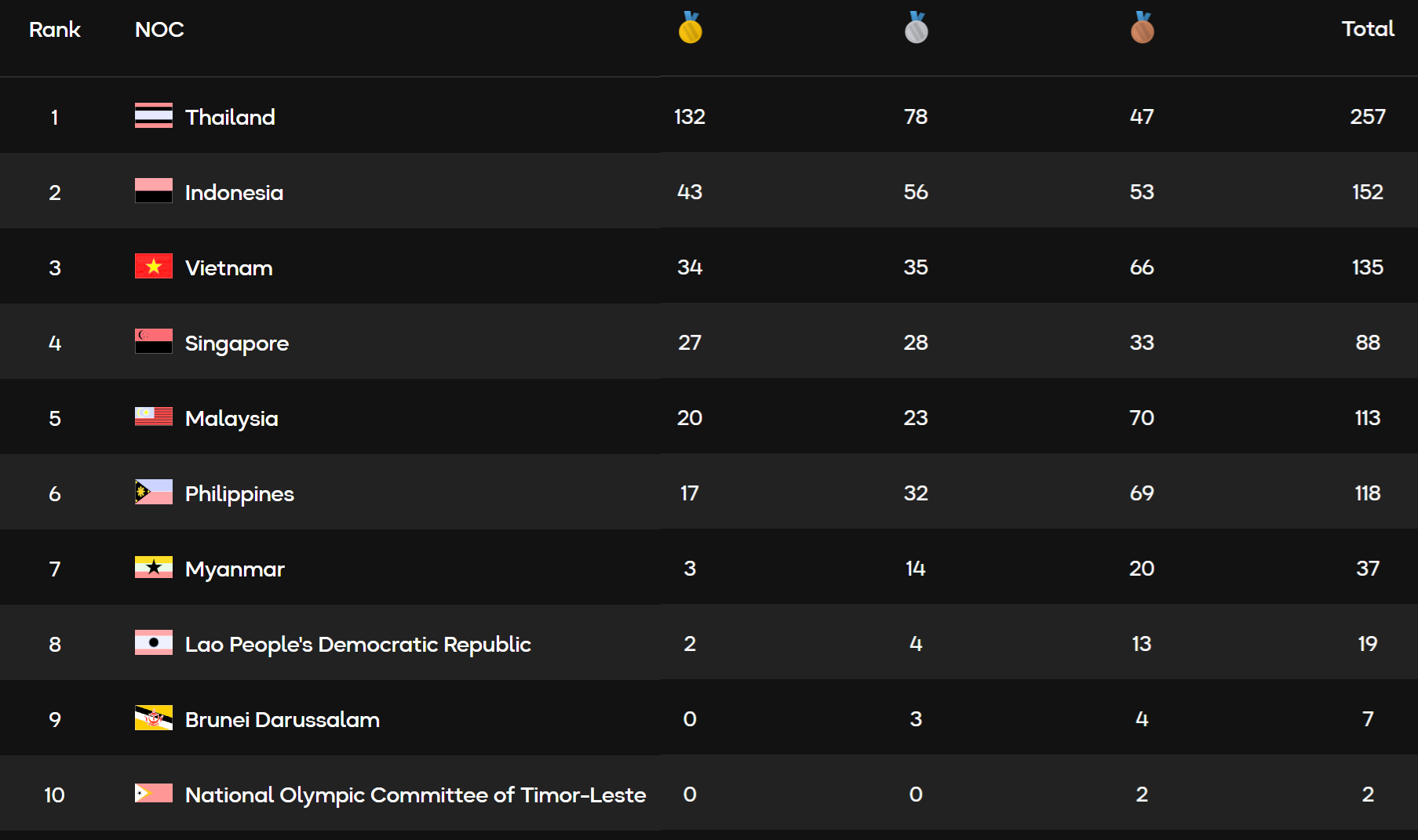Screen dimensions: 1418x840
Task: Click the Philippines flag icon
Action: point(154,493)
